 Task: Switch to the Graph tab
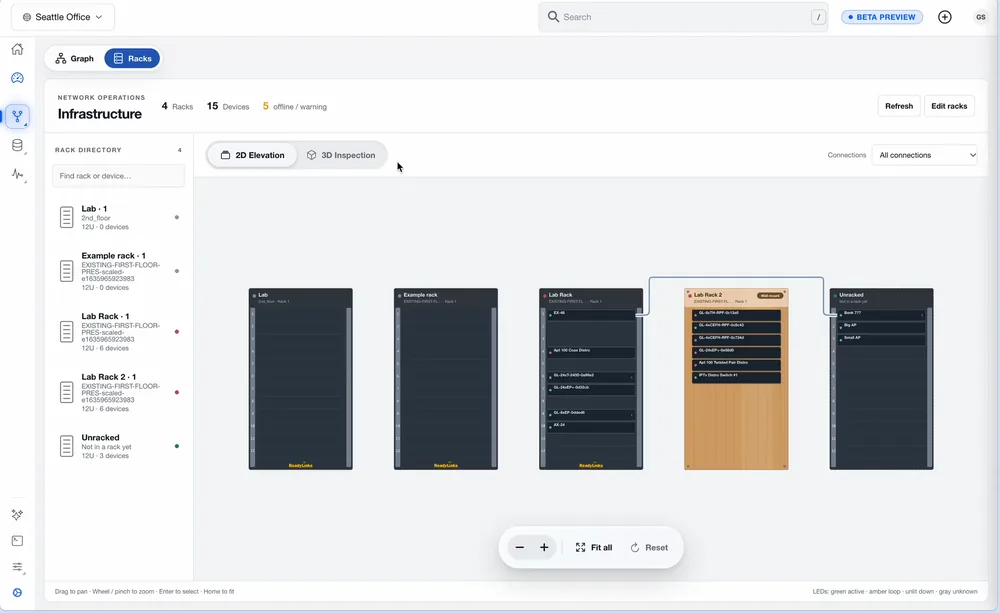pos(75,59)
